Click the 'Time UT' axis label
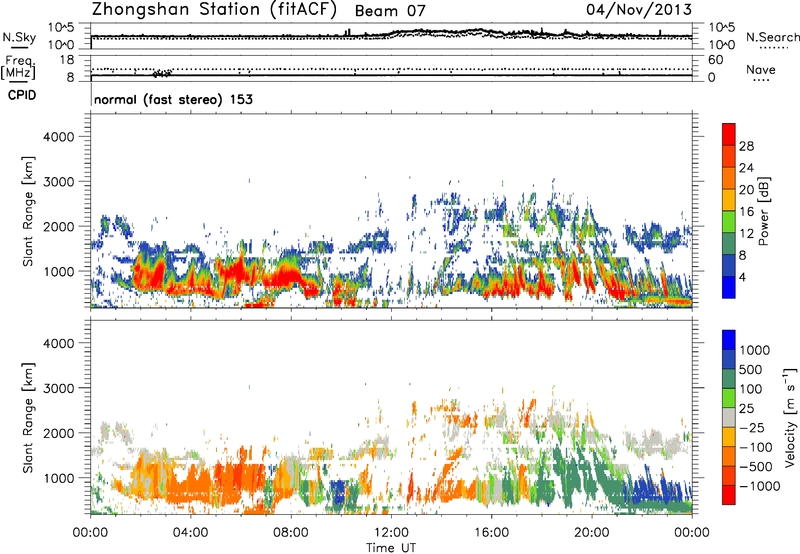The width and height of the screenshot is (800, 554). [391, 548]
